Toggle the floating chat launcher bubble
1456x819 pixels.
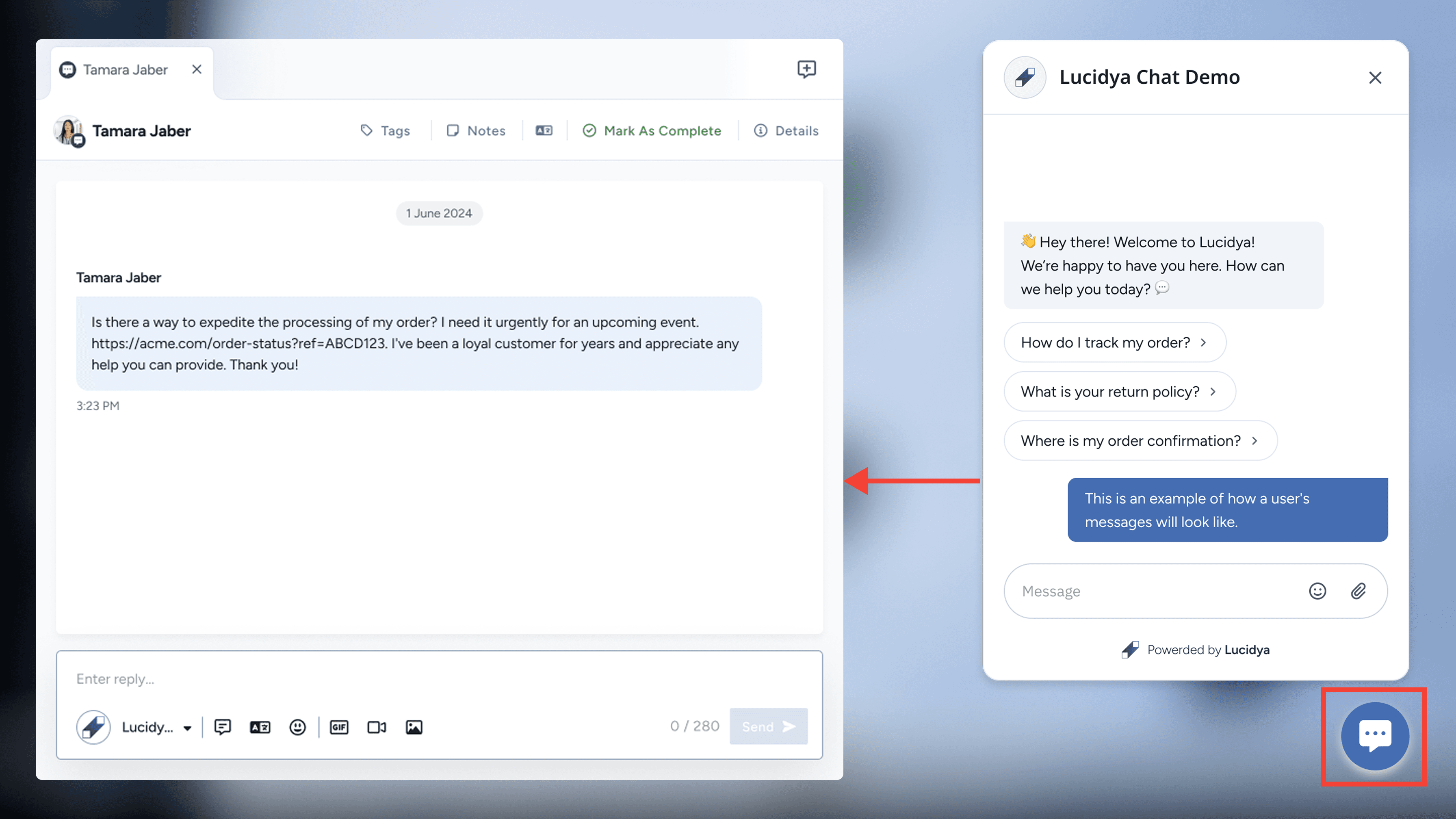1374,736
